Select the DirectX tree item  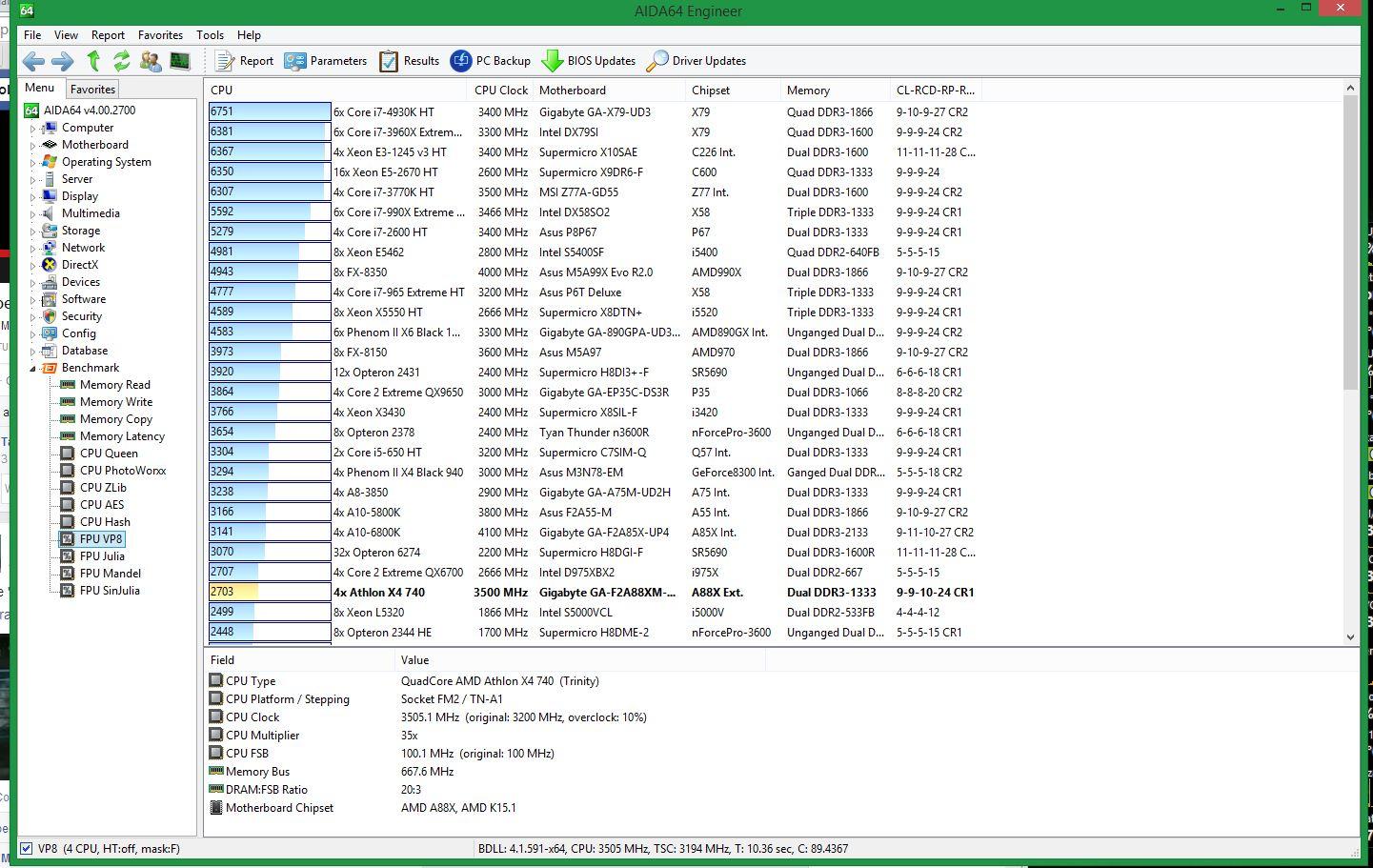pos(80,265)
